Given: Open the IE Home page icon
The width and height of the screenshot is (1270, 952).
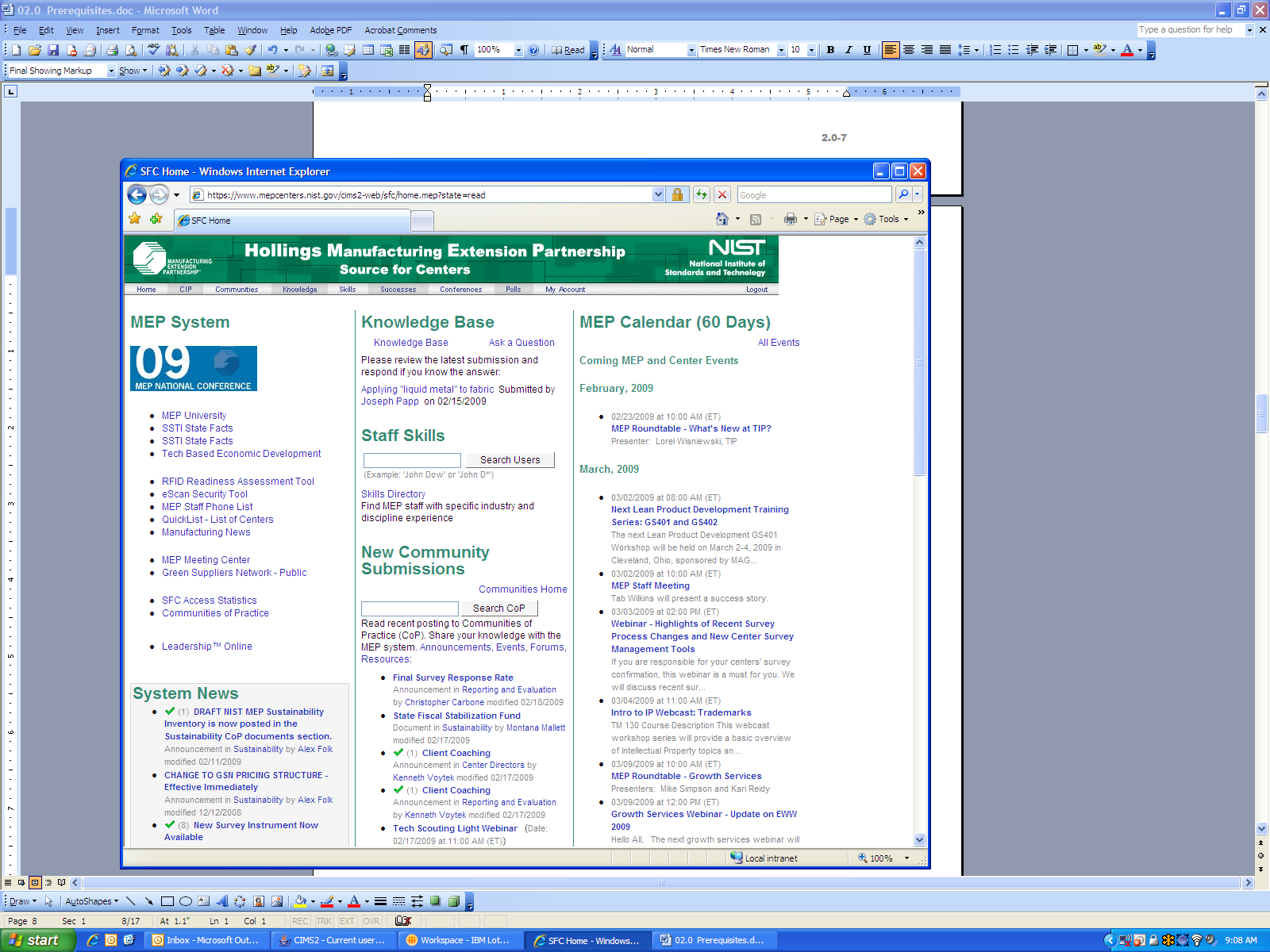Looking at the screenshot, I should click(722, 219).
